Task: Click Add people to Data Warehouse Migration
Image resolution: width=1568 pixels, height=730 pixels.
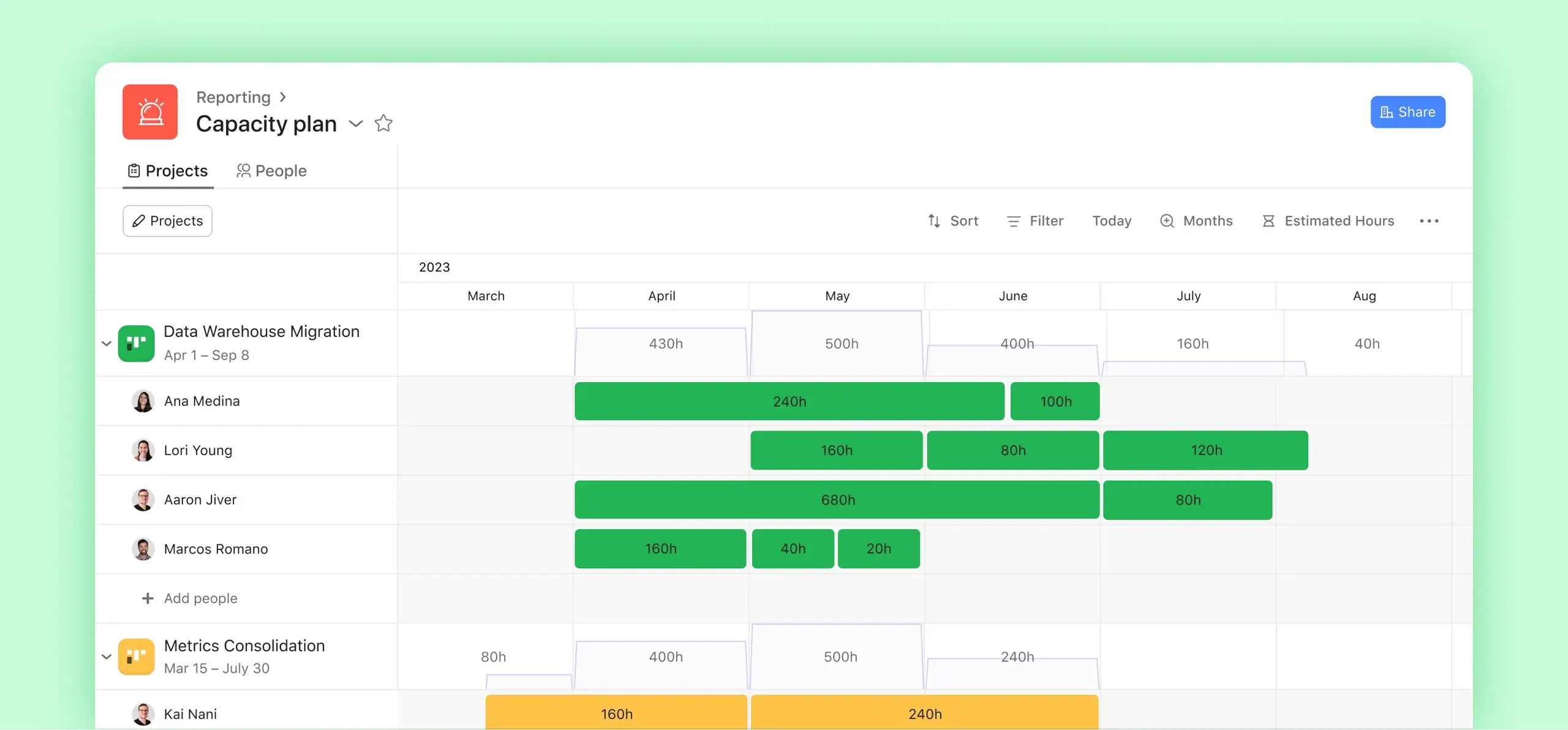Action: 189,598
